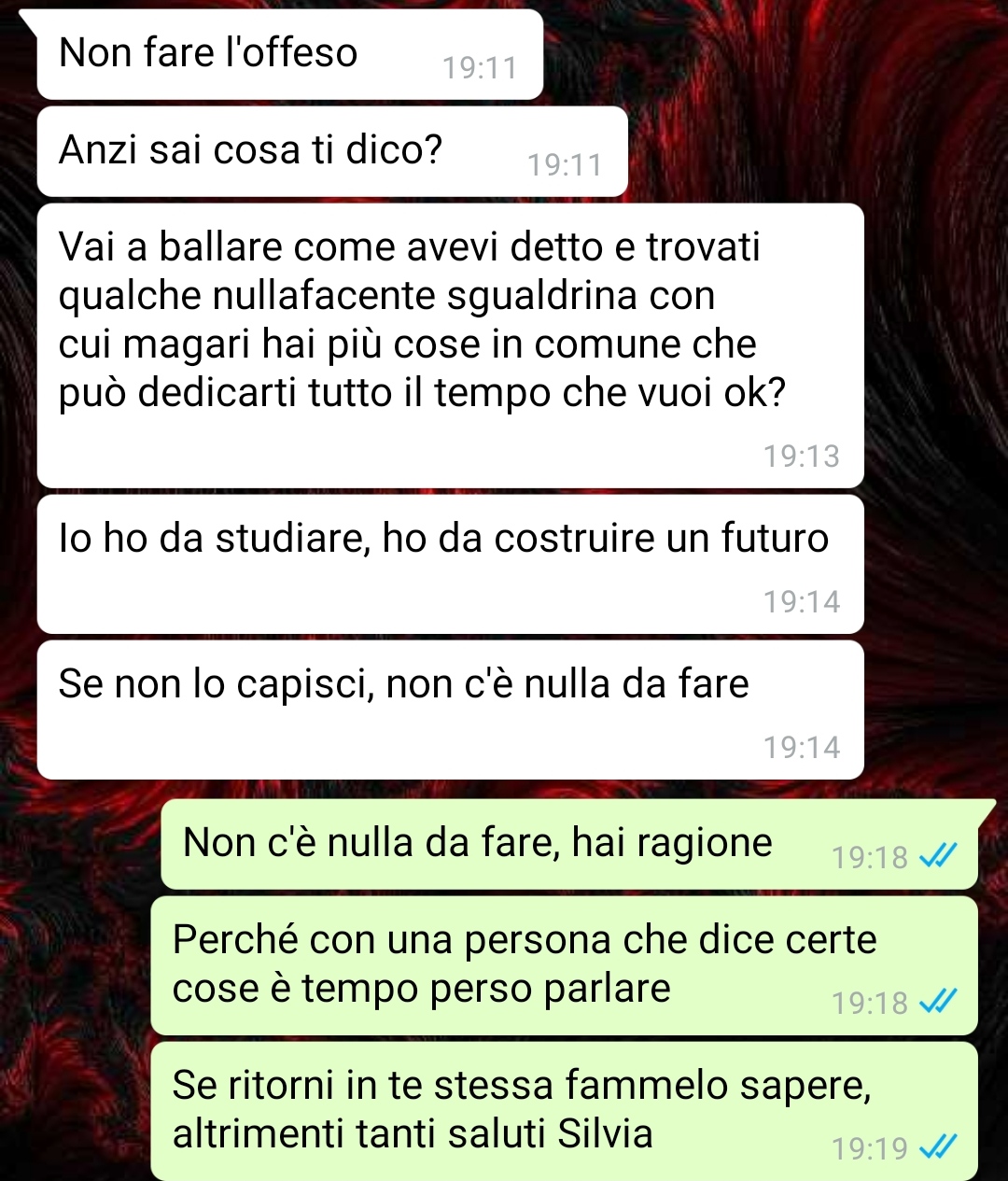Click the 19:11 timestamp beside 'Anzi sai cosa ti dico?'
Viewport: 1008px width, 1181px height.
click(565, 164)
